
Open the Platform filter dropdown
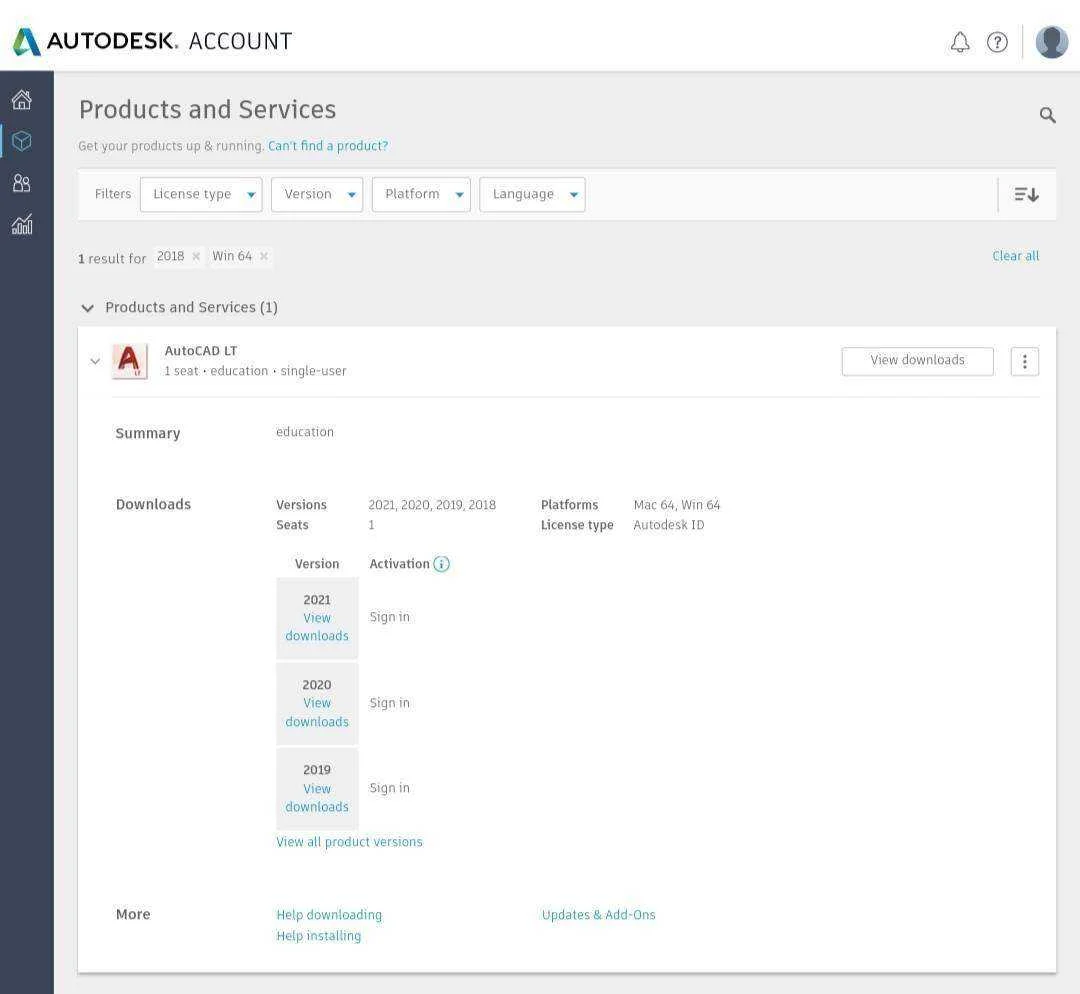[421, 194]
